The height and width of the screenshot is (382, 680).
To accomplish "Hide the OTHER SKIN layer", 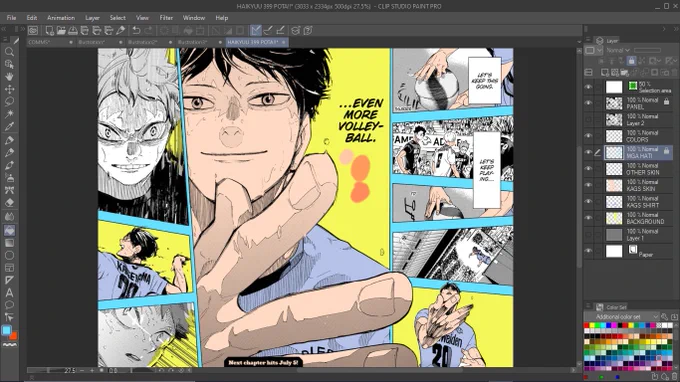I will click(588, 169).
